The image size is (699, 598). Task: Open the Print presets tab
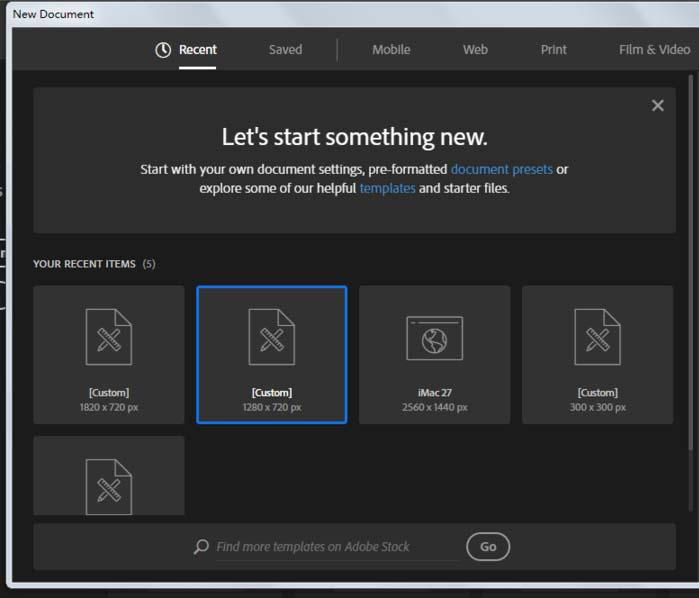tap(554, 49)
